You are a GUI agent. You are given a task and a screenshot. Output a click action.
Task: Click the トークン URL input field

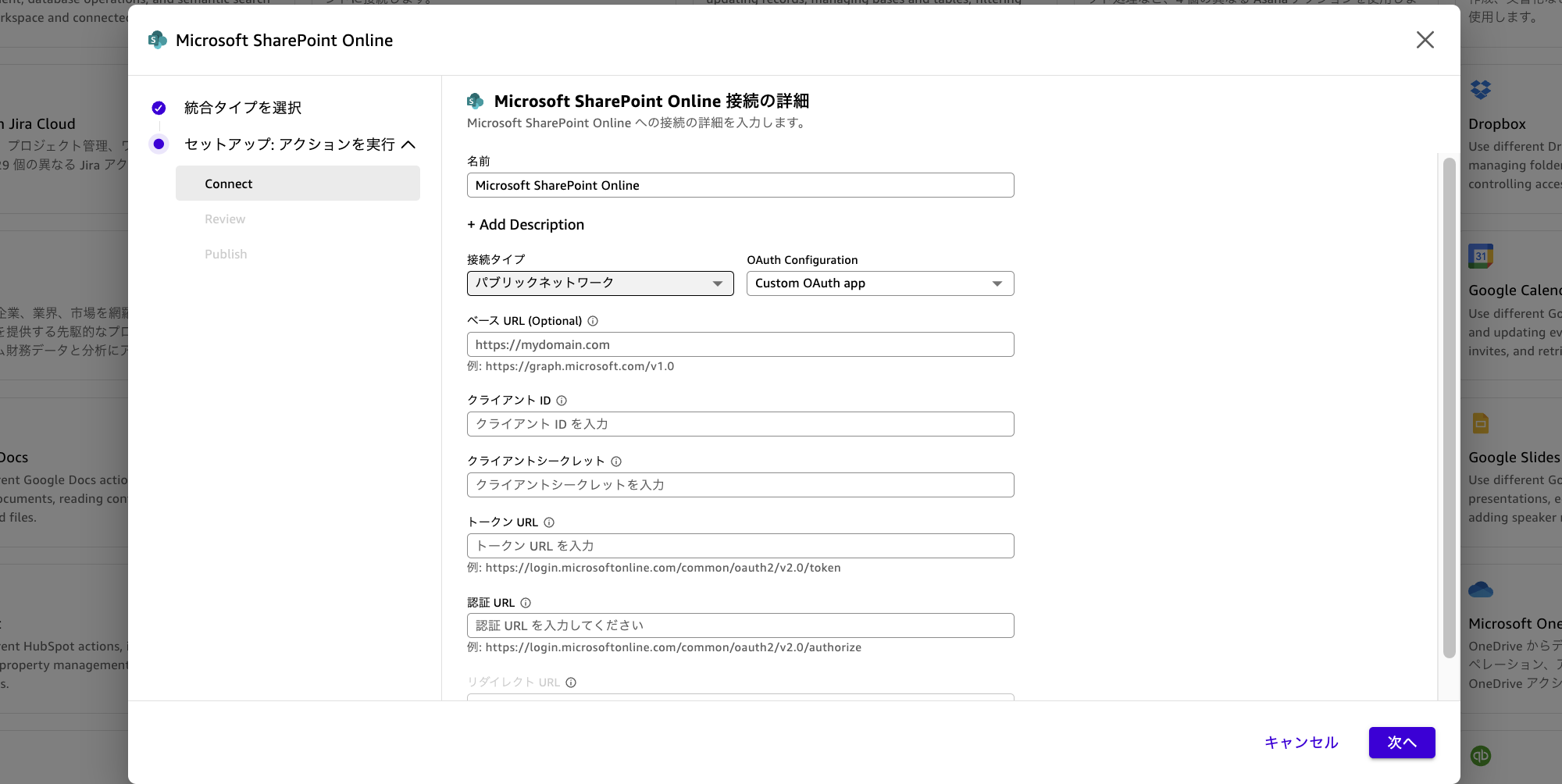coord(740,546)
